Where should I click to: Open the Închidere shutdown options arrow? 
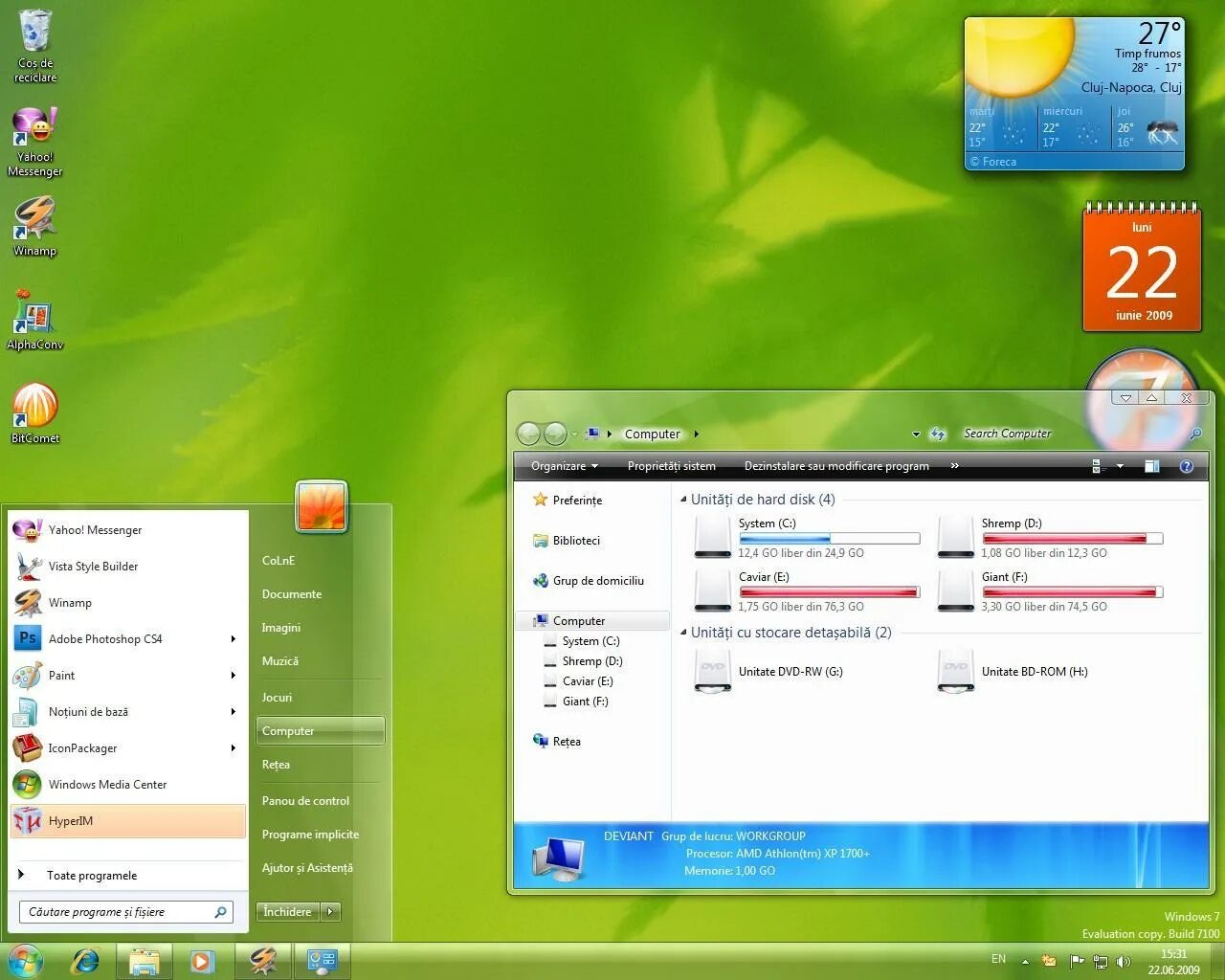coord(331,912)
